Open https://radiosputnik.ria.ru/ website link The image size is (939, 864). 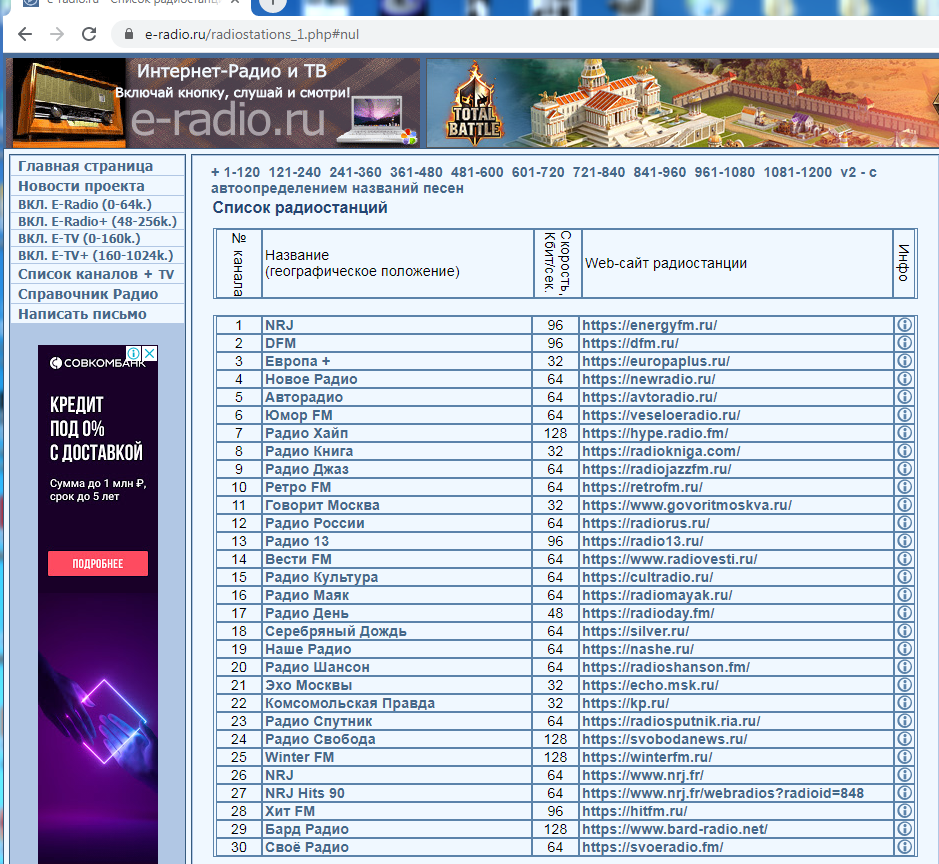[x=671, y=721]
